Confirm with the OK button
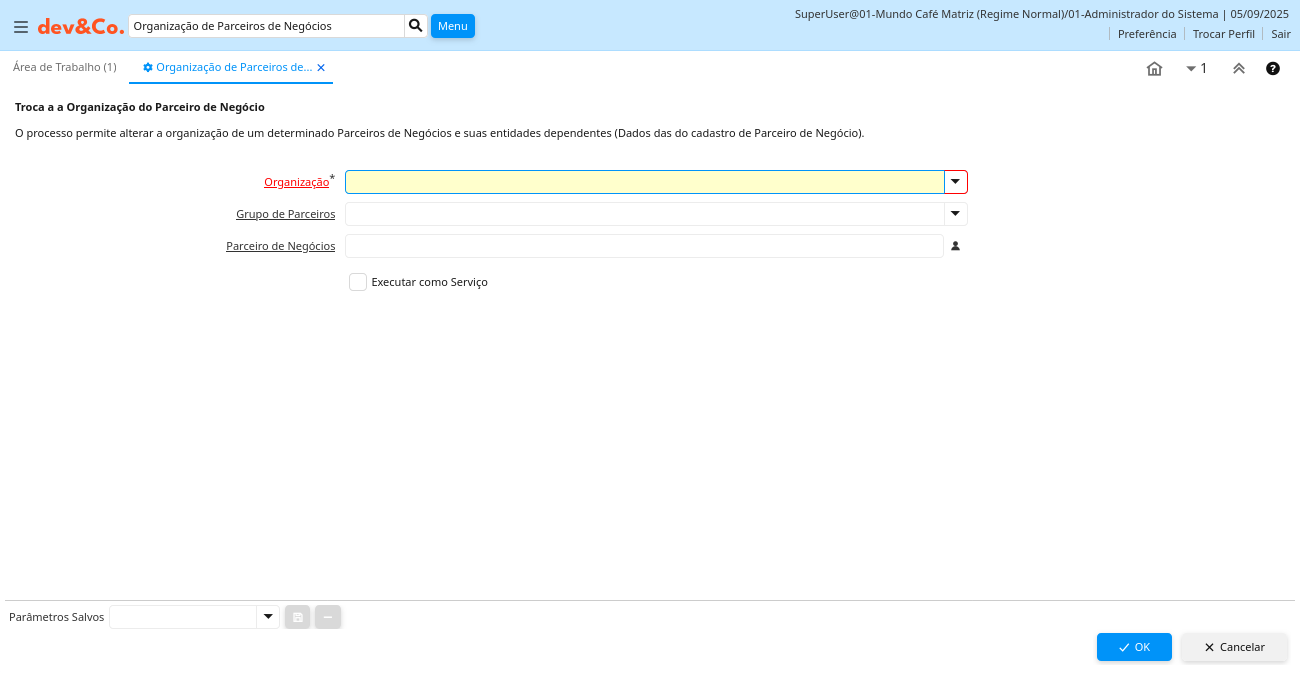 (x=1134, y=647)
